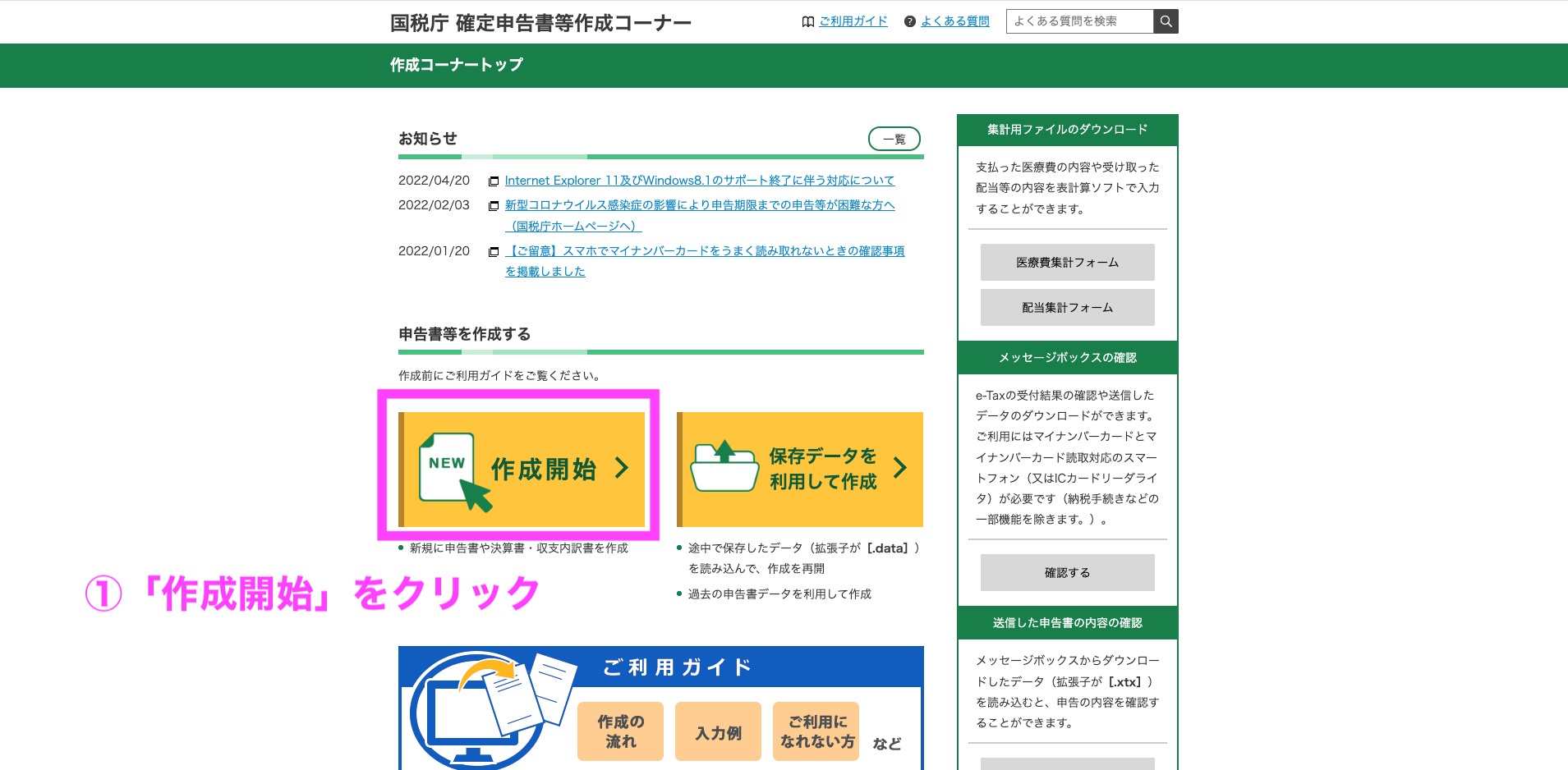Click the external link icon beside the 2022/01/20 notice
The image size is (1568, 770).
pos(493,251)
